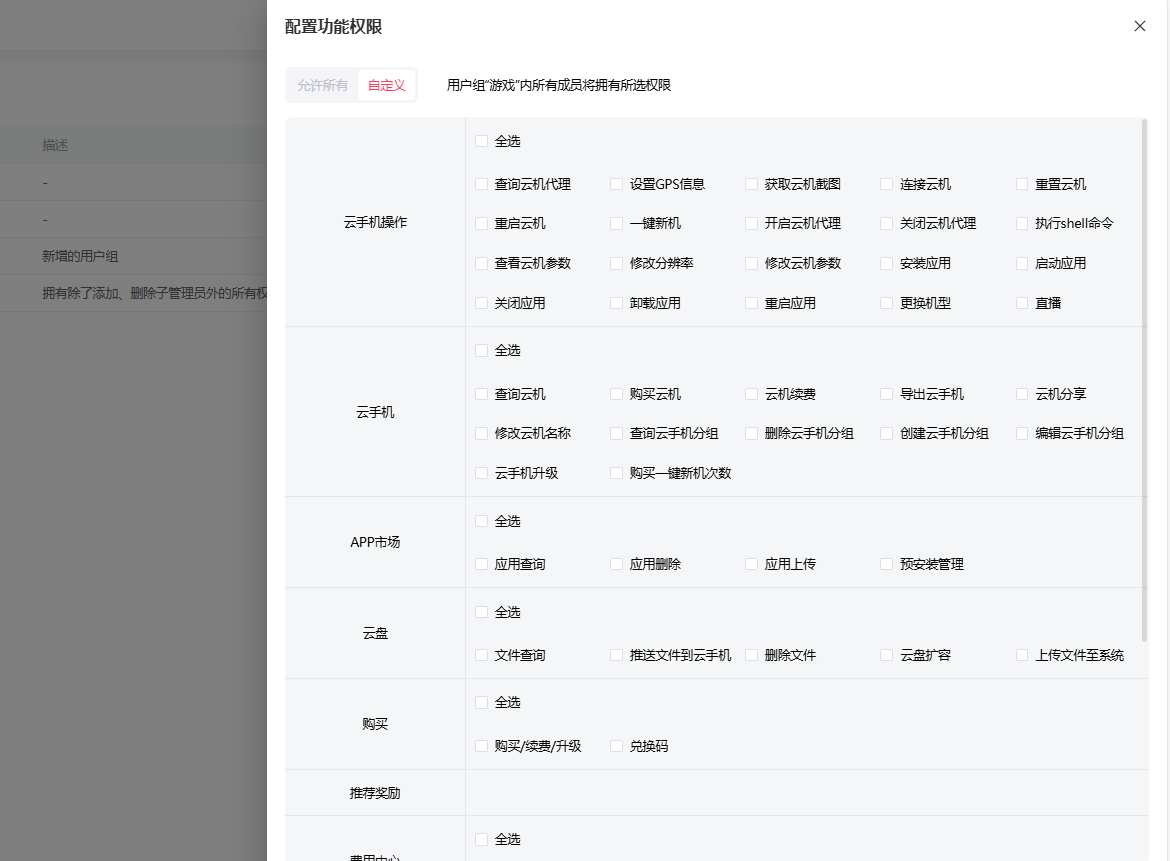This screenshot has width=1170, height=861.
Task: Check 全选 in the 云手机操作 section
Action: (482, 142)
